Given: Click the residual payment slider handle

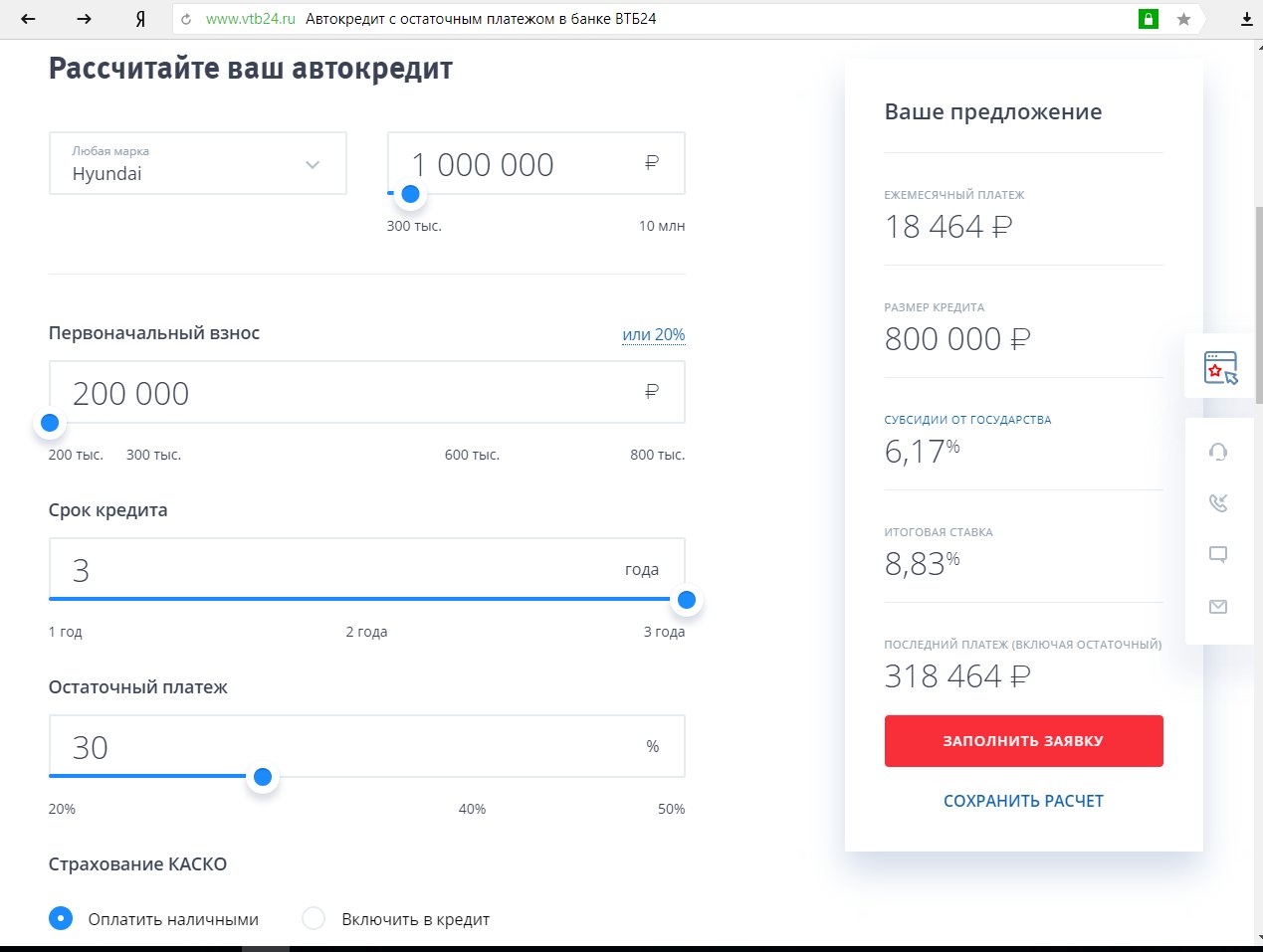Looking at the screenshot, I should (263, 777).
